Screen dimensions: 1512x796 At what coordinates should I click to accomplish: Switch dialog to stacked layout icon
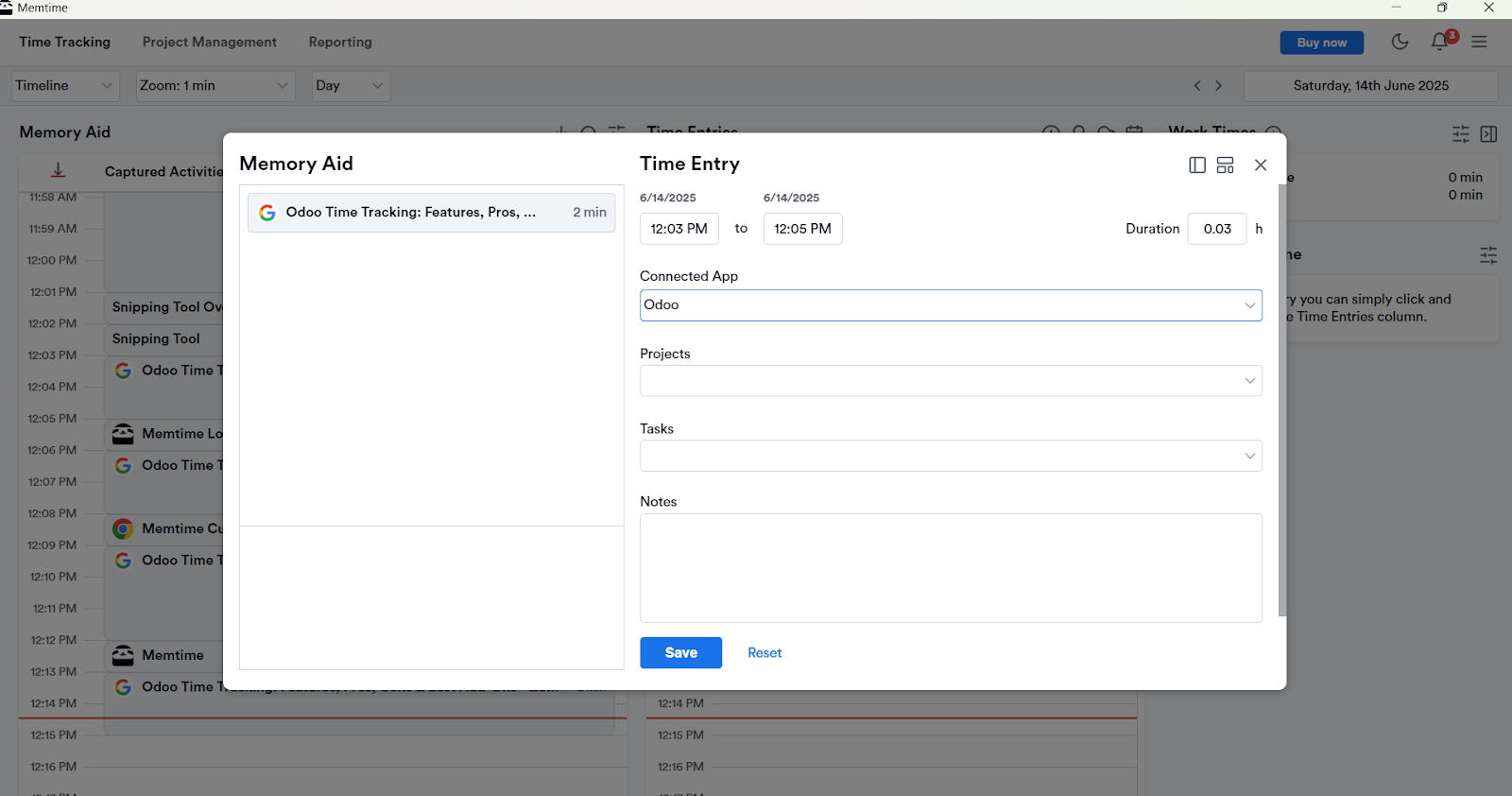(x=1226, y=164)
